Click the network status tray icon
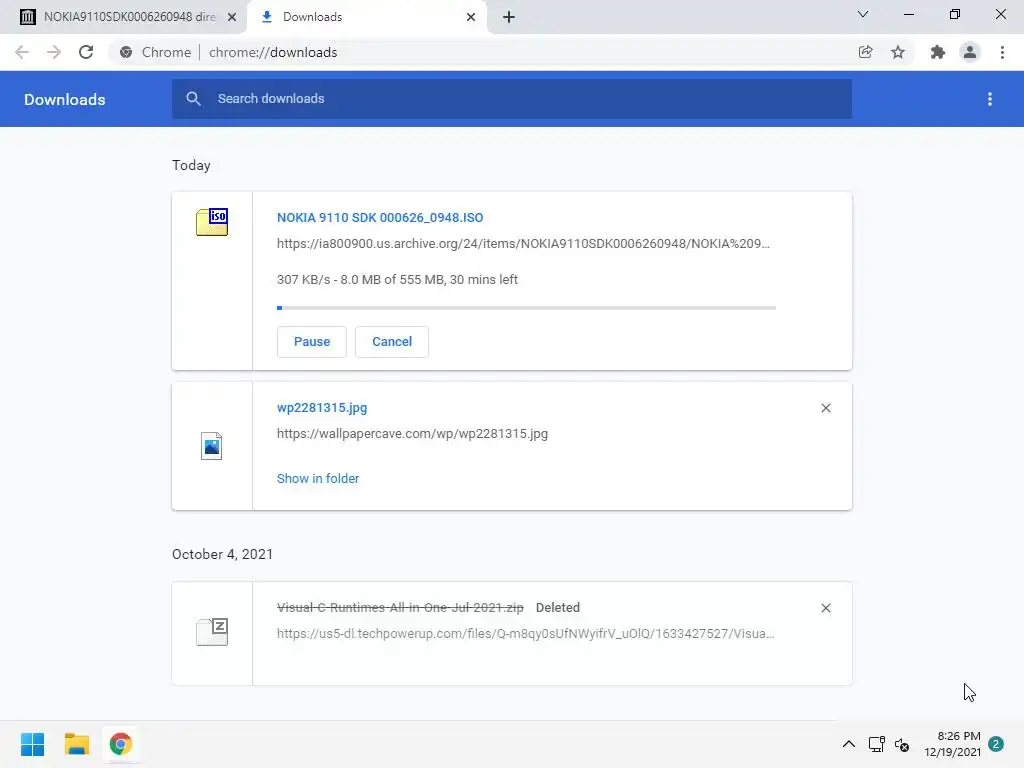Screen dimensions: 1024x768 876,744
